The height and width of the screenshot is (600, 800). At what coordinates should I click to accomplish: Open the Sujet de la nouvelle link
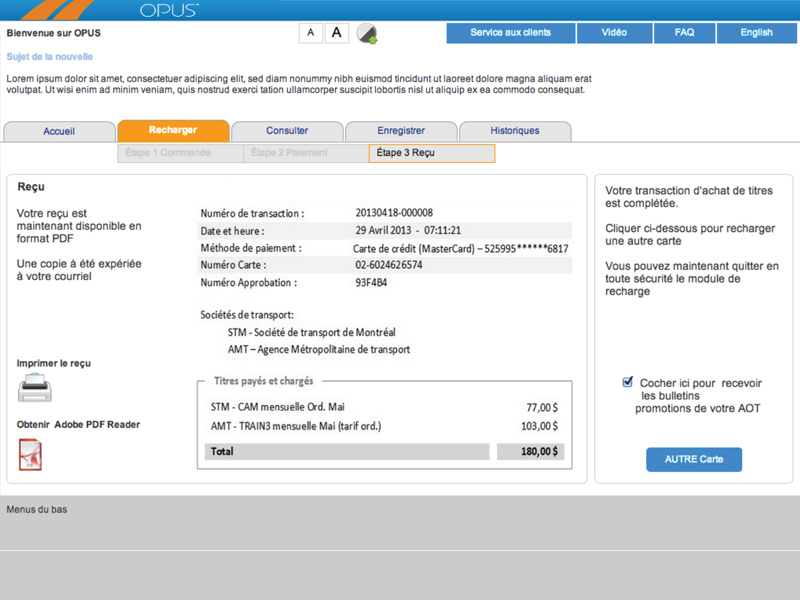pos(49,57)
